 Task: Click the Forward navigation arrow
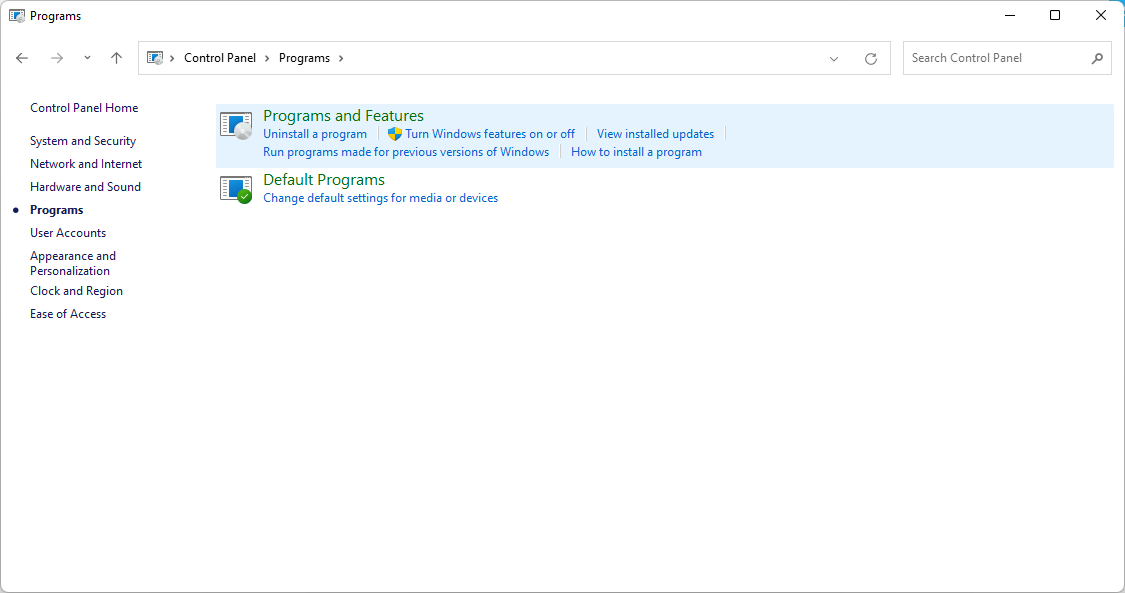click(57, 58)
